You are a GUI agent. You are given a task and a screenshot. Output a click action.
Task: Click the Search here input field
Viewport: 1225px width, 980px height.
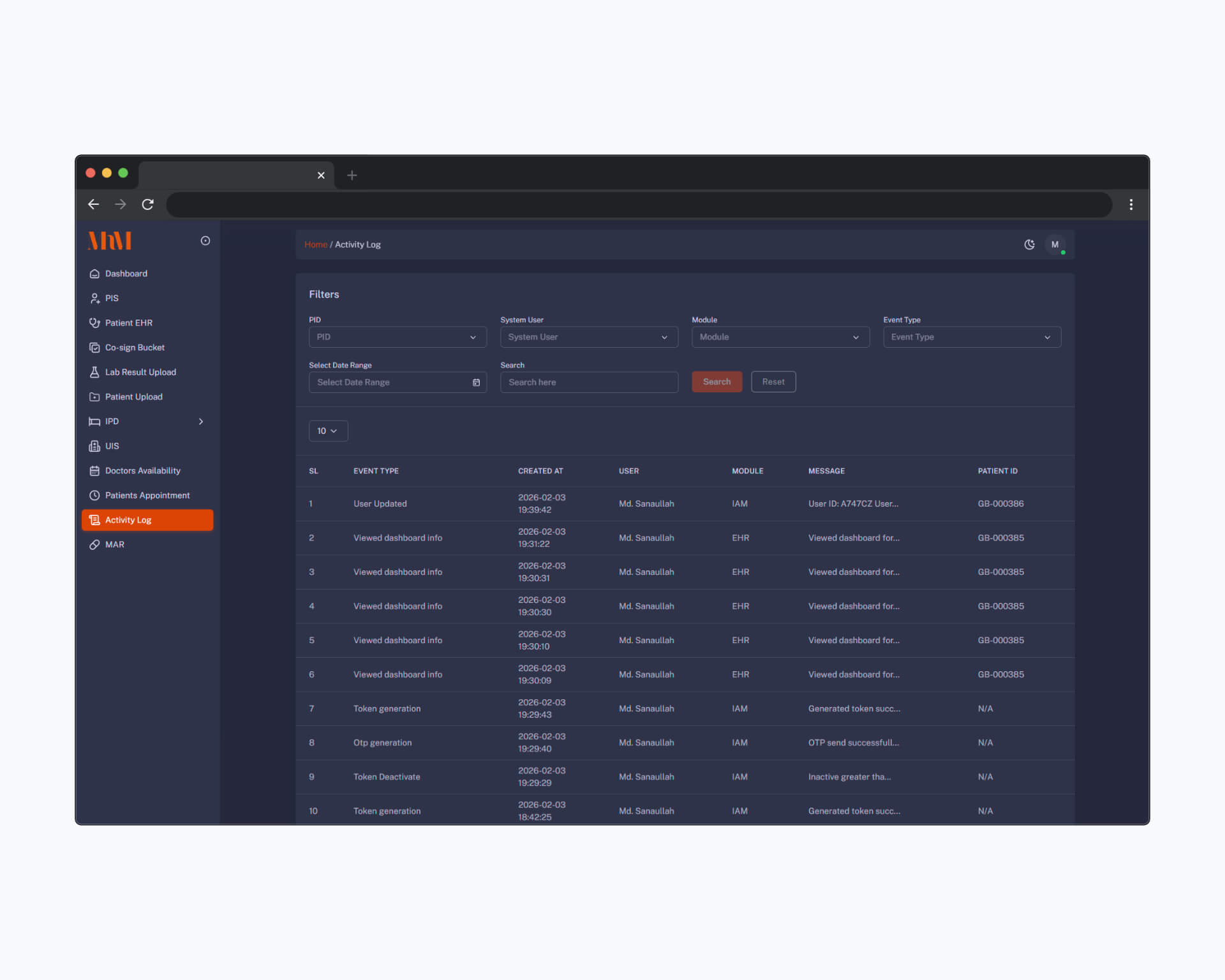click(x=588, y=382)
